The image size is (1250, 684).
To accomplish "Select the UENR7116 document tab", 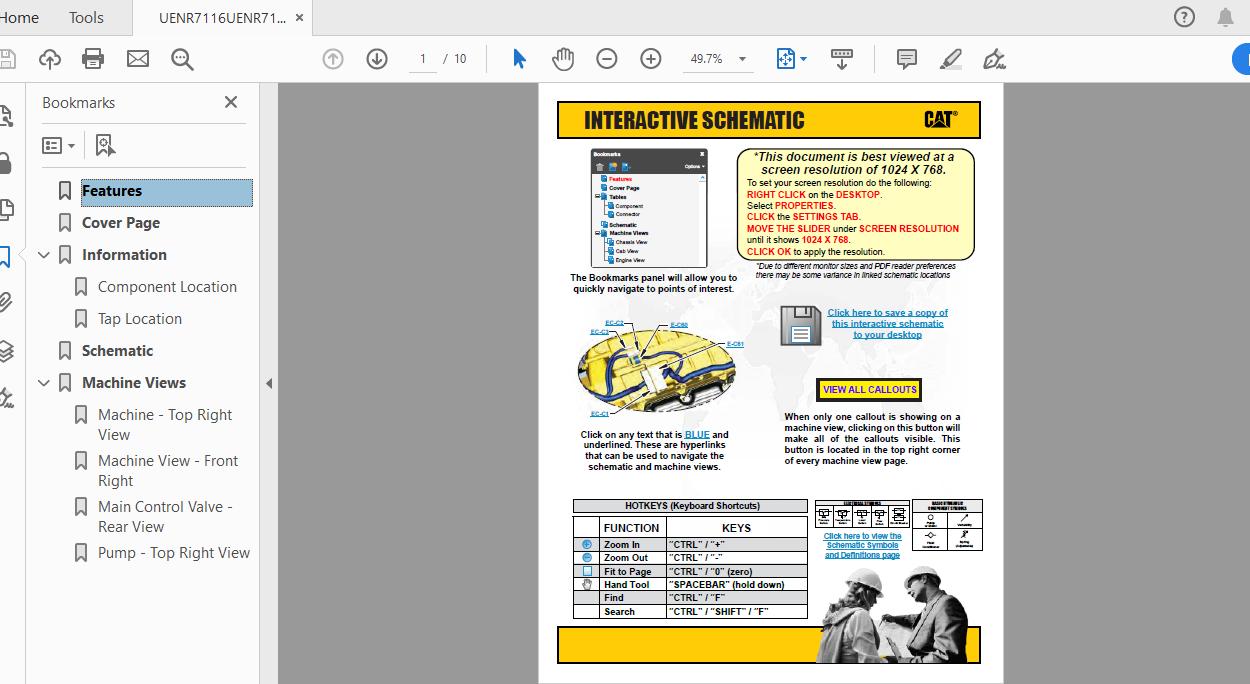I will [222, 17].
